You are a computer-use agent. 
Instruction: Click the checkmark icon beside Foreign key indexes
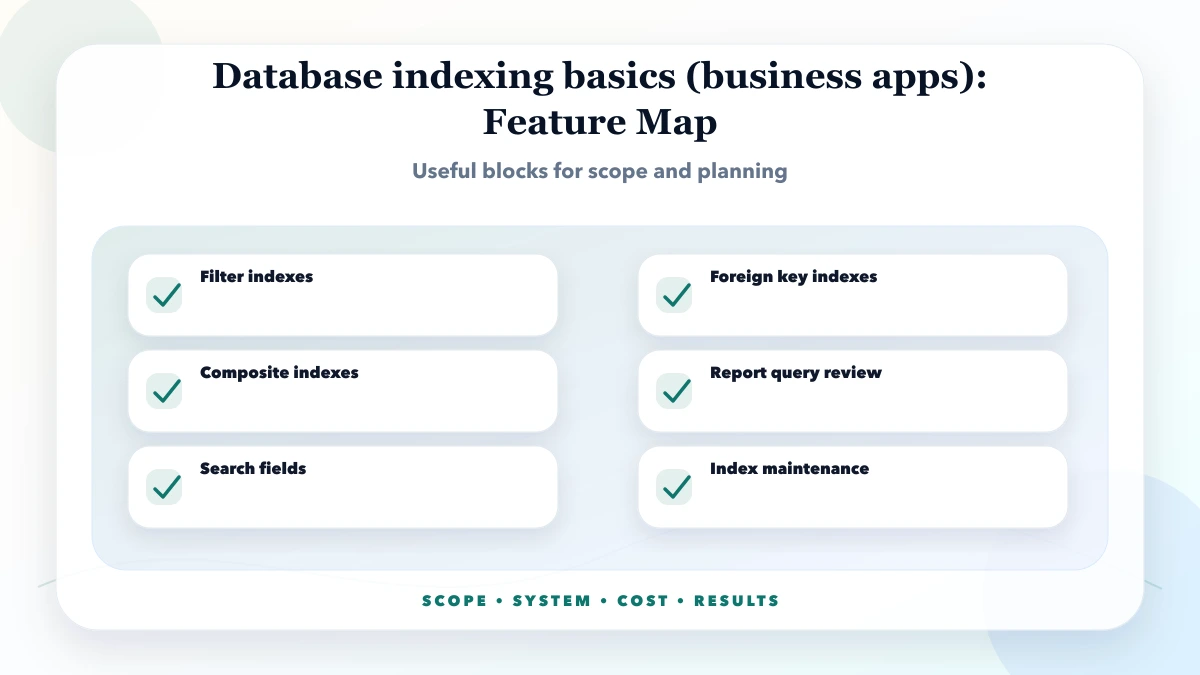point(674,295)
